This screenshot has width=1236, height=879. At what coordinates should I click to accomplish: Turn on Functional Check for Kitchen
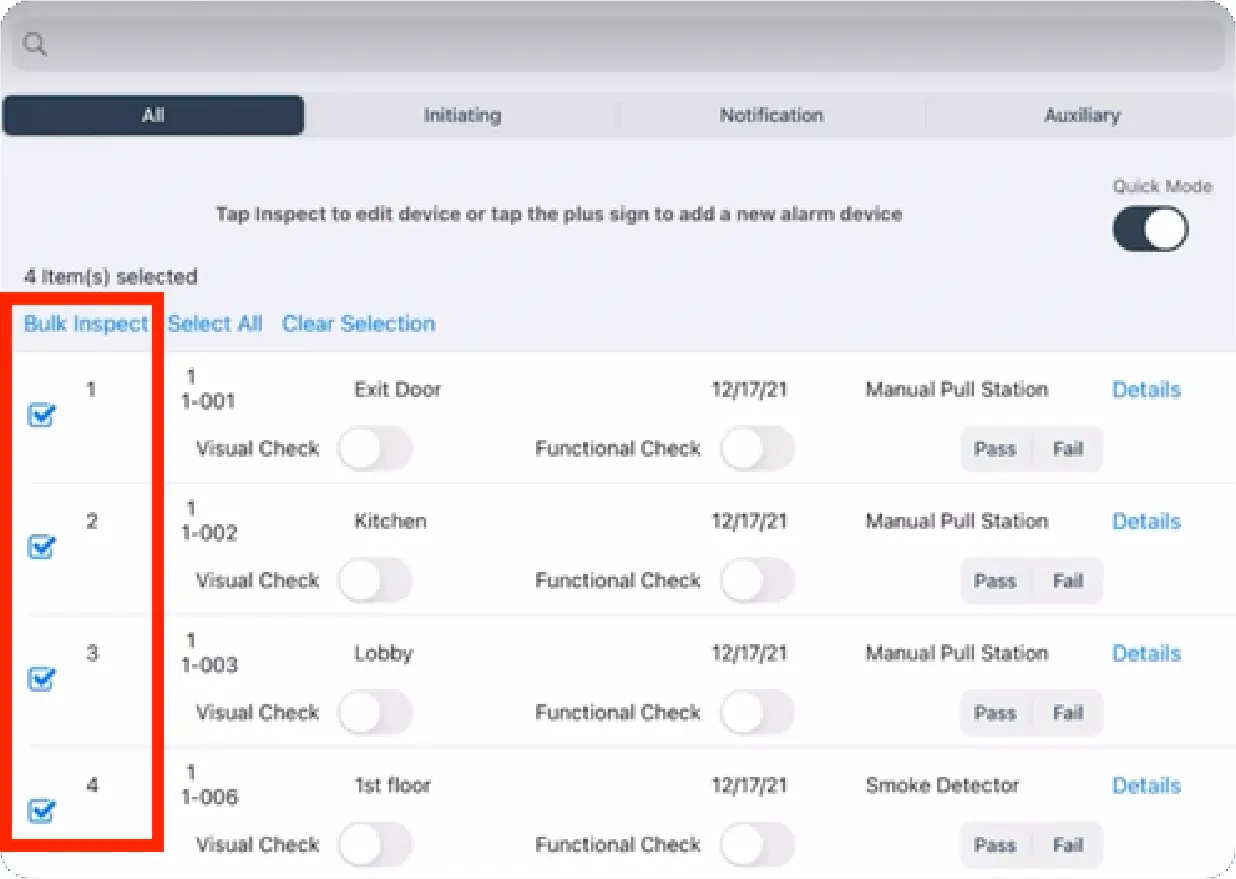coord(757,581)
